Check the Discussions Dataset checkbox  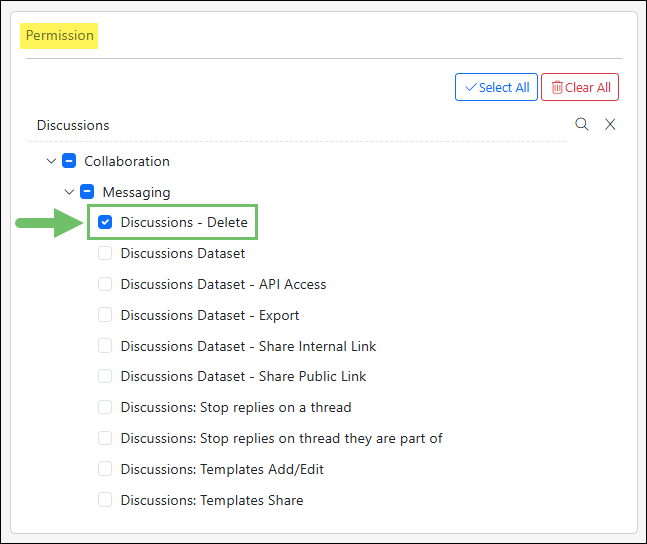(105, 253)
